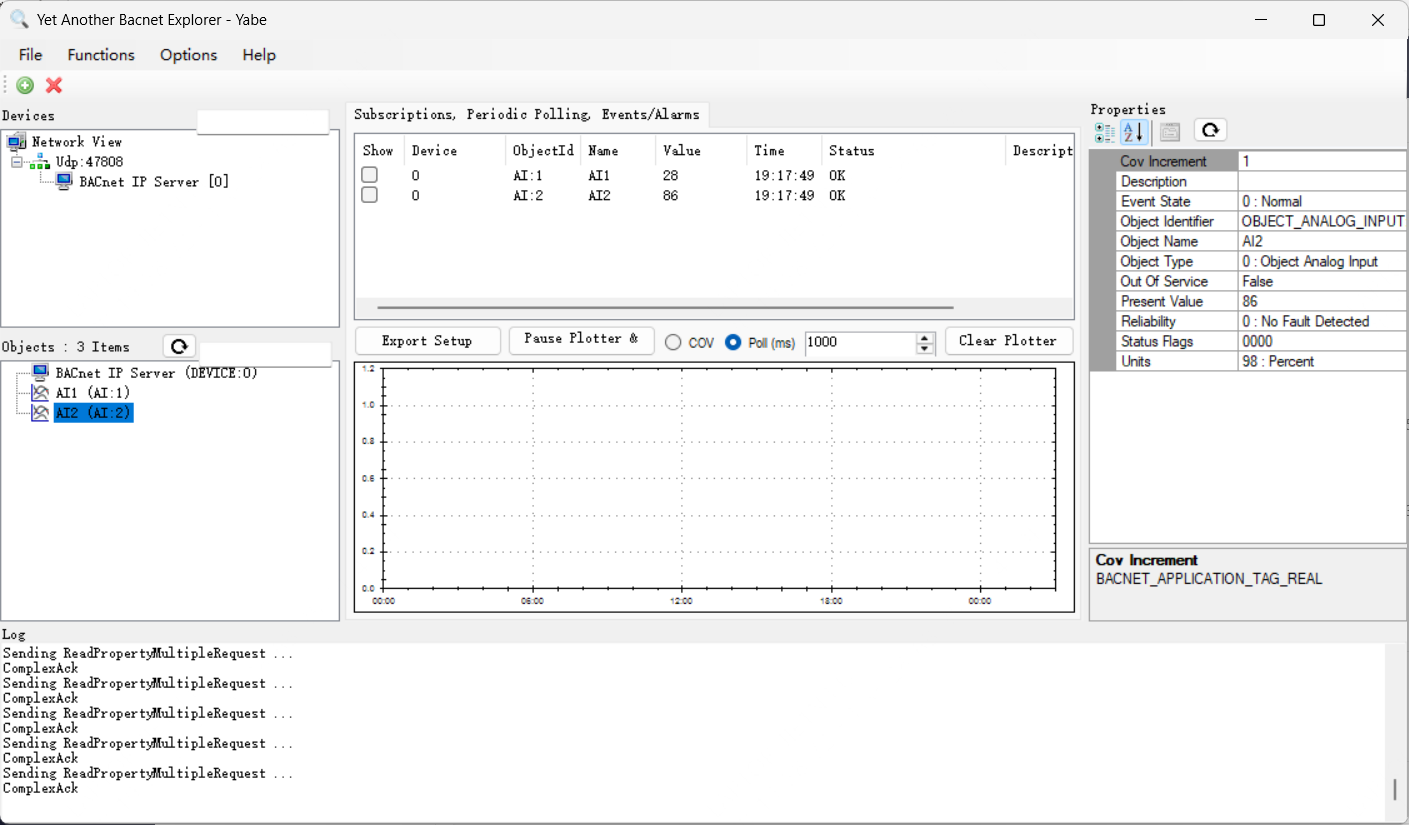The width and height of the screenshot is (1409, 825).
Task: Check the Show box for AI2 row
Action: click(370, 195)
